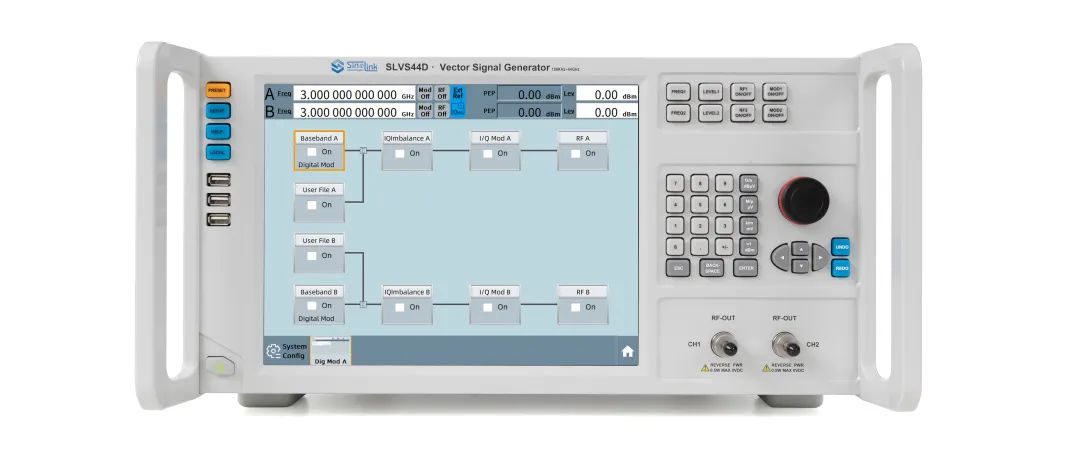Viewport: 1080px width, 474px height.
Task: Hit the blue HELP key
Action: point(218,132)
